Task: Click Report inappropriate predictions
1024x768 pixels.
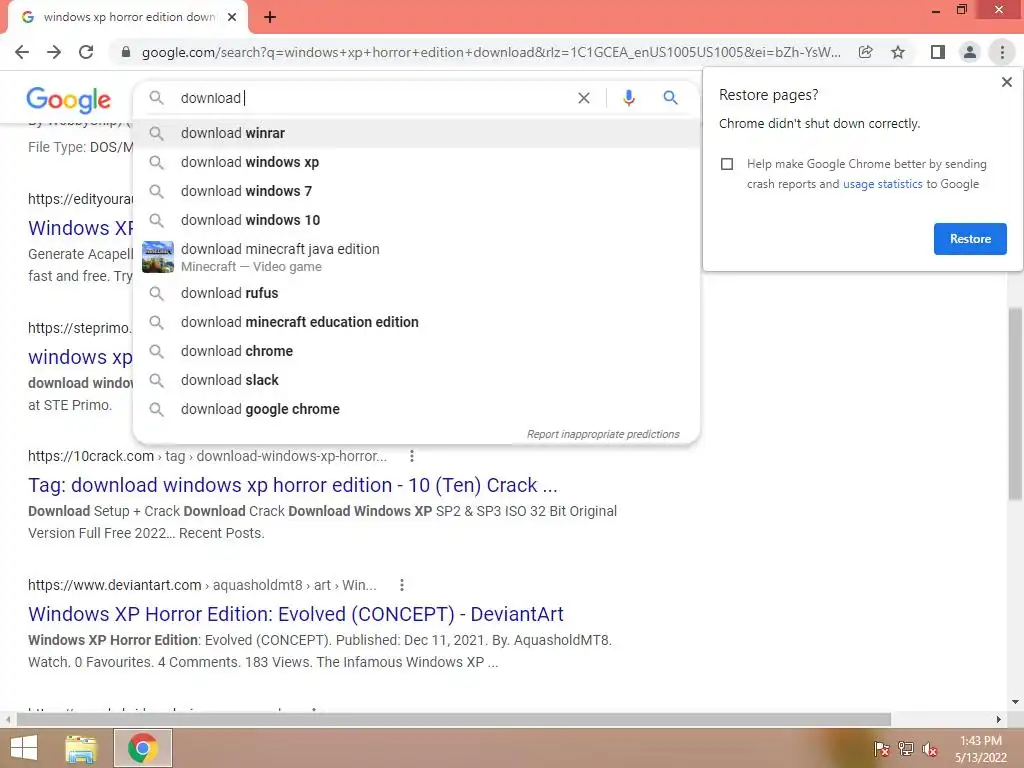Action: click(603, 434)
